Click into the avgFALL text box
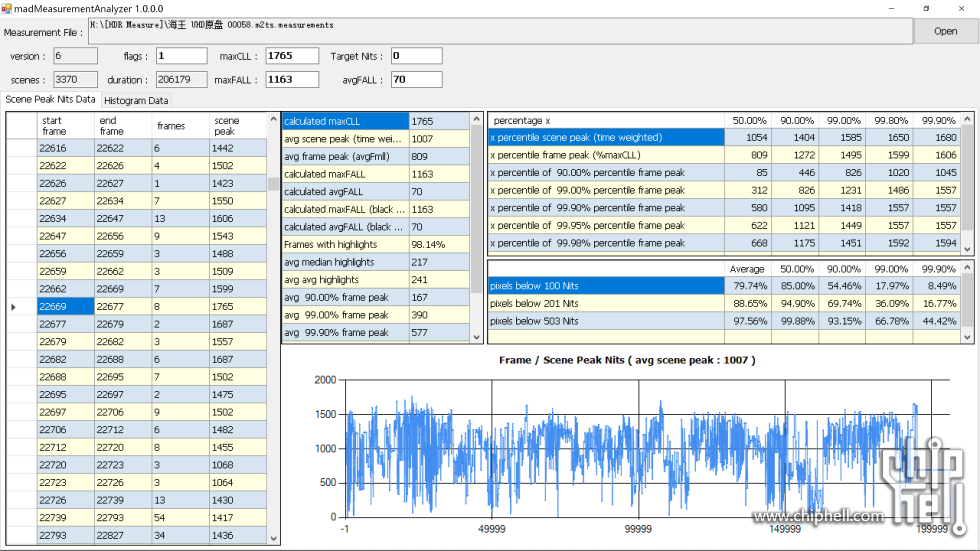 (416, 80)
